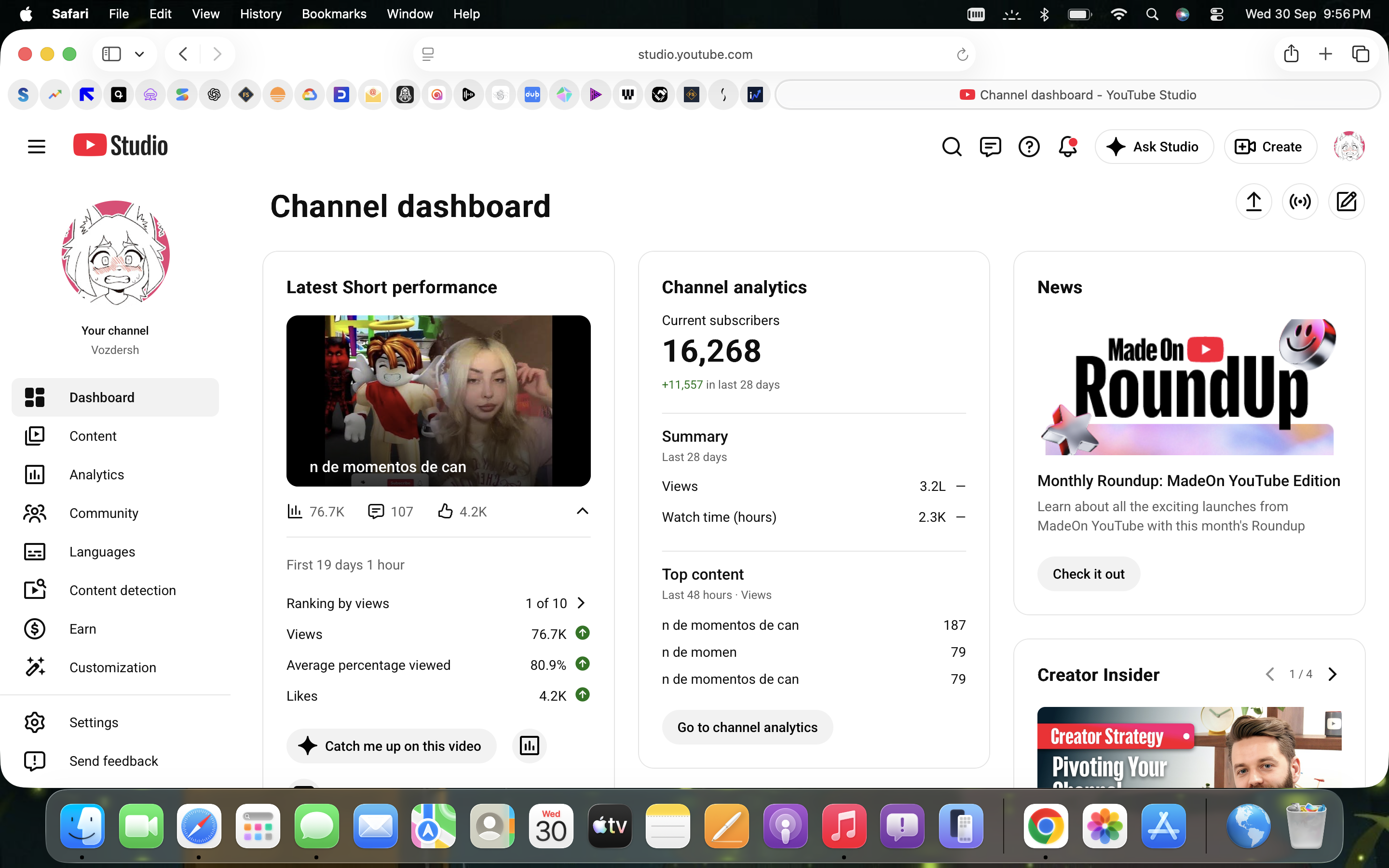Click the Go live broadcast icon
Viewport: 1389px width, 868px height.
[1300, 202]
